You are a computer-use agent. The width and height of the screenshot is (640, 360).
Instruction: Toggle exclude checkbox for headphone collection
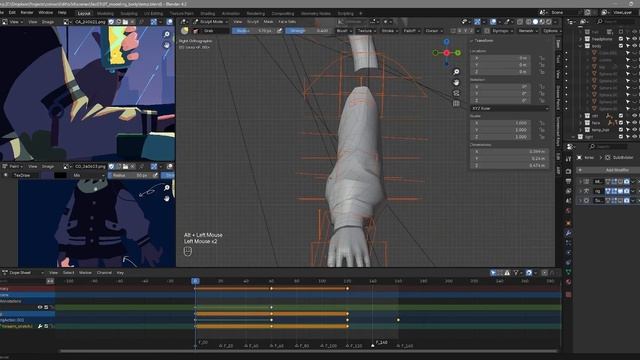(x=621, y=39)
